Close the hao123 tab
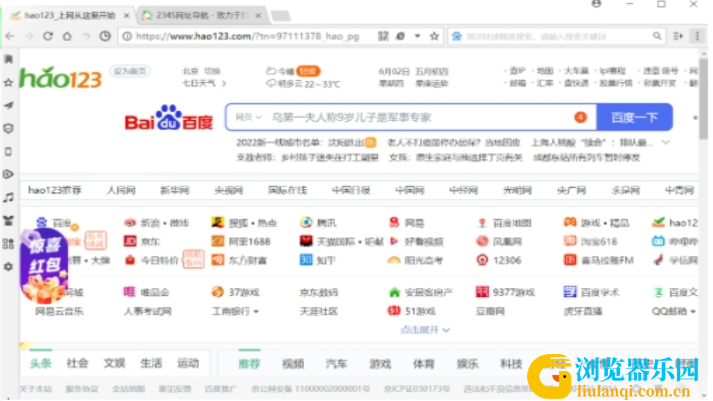 [x=127, y=15]
